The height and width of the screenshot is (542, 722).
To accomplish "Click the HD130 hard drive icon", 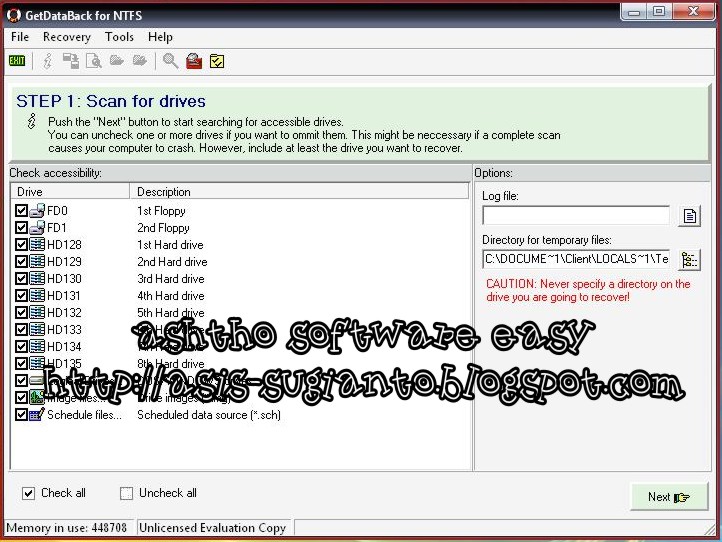I will tap(37, 279).
